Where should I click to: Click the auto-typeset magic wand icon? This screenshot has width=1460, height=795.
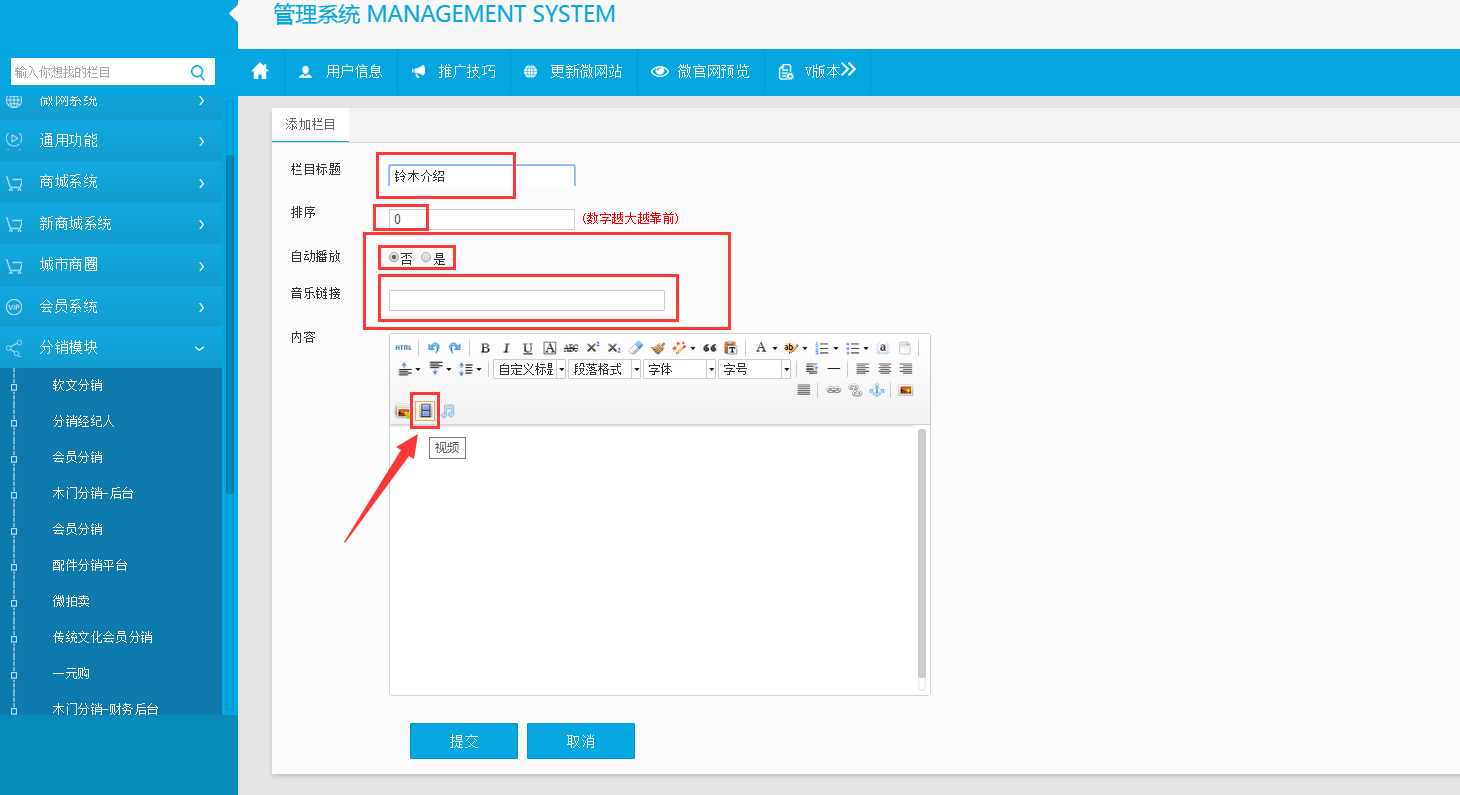point(680,348)
